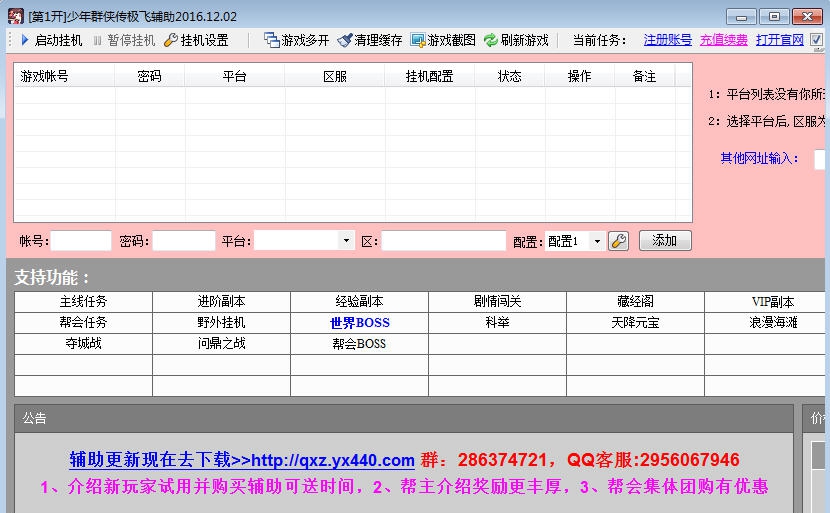Click the 游戏帐号 column header
This screenshot has height=513, width=830.
click(x=64, y=76)
